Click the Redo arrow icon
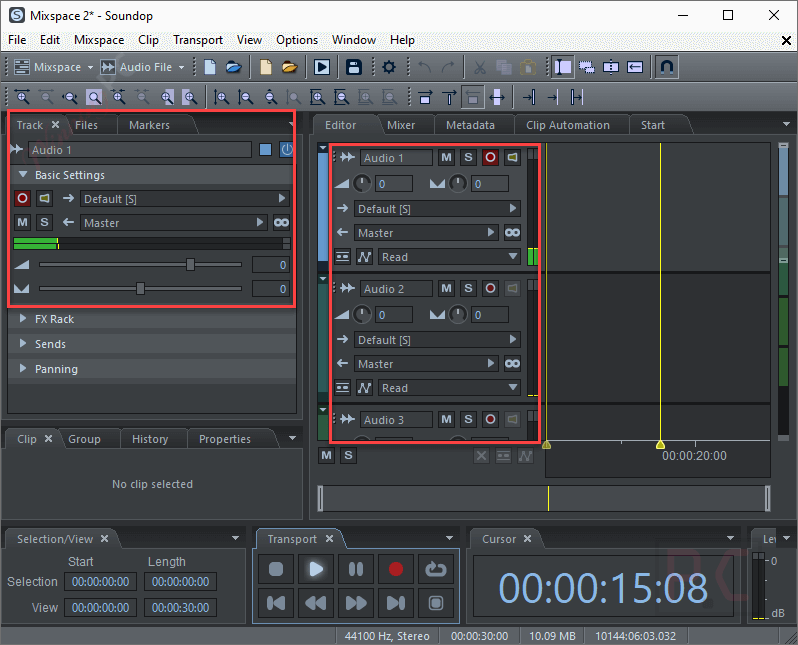 (448, 67)
